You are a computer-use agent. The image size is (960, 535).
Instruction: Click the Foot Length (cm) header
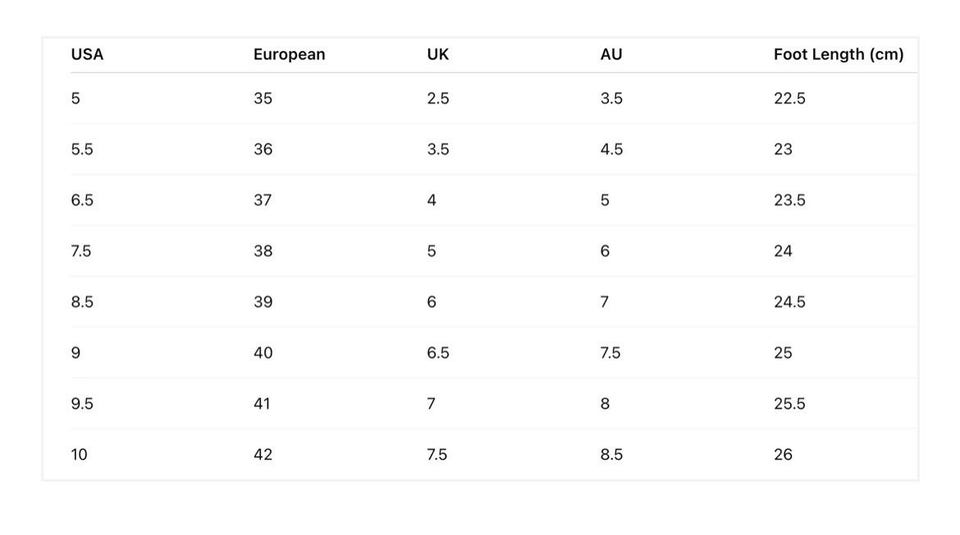tap(838, 54)
